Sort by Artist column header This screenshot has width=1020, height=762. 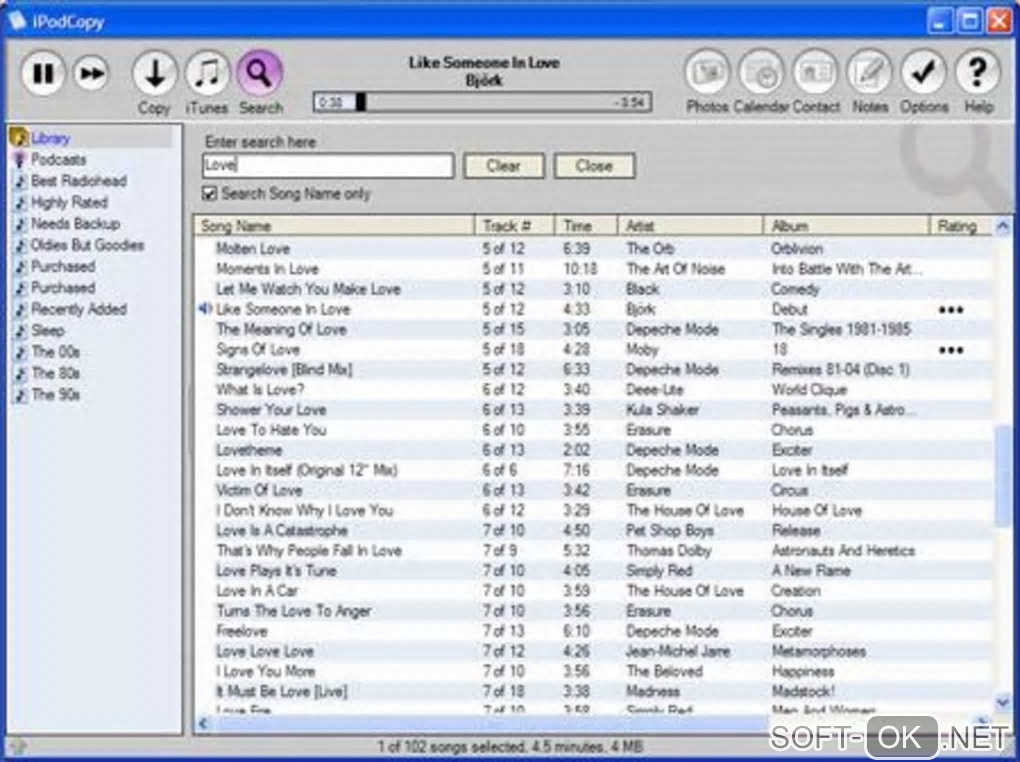pyautogui.click(x=690, y=226)
